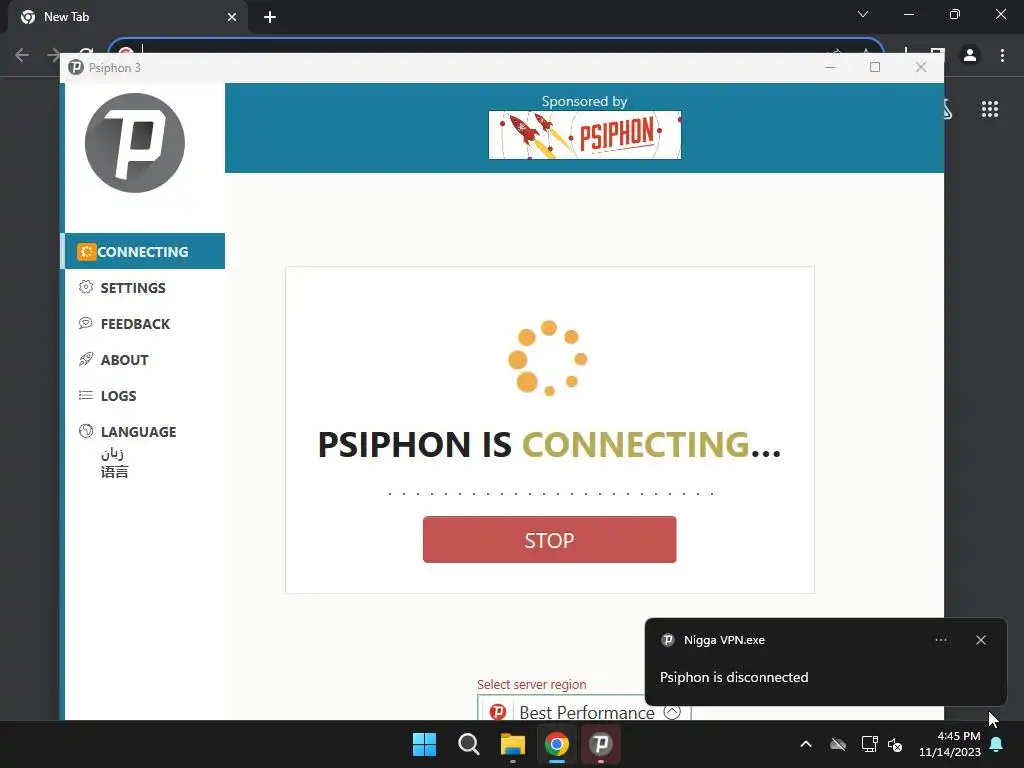The width and height of the screenshot is (1024, 768).
Task: Click the OneDrive cloud tray icon
Action: (838, 744)
